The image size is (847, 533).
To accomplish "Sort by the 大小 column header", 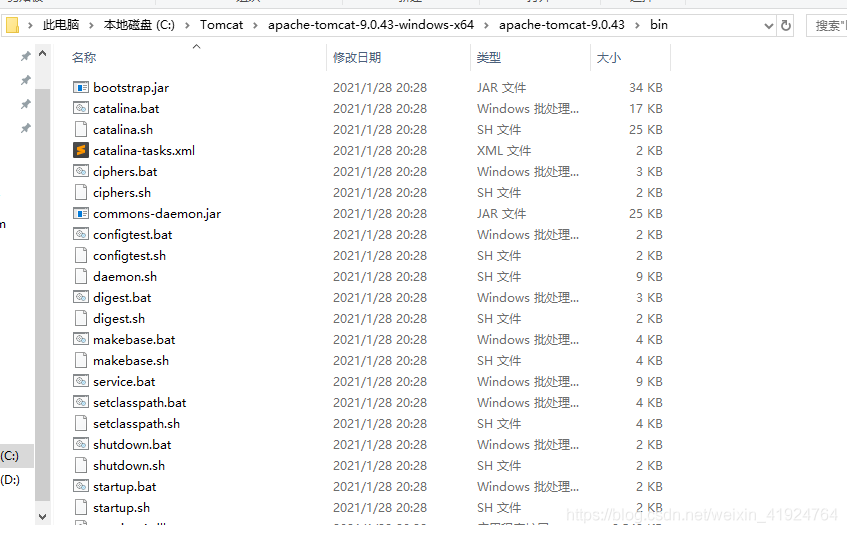I will click(x=609, y=57).
